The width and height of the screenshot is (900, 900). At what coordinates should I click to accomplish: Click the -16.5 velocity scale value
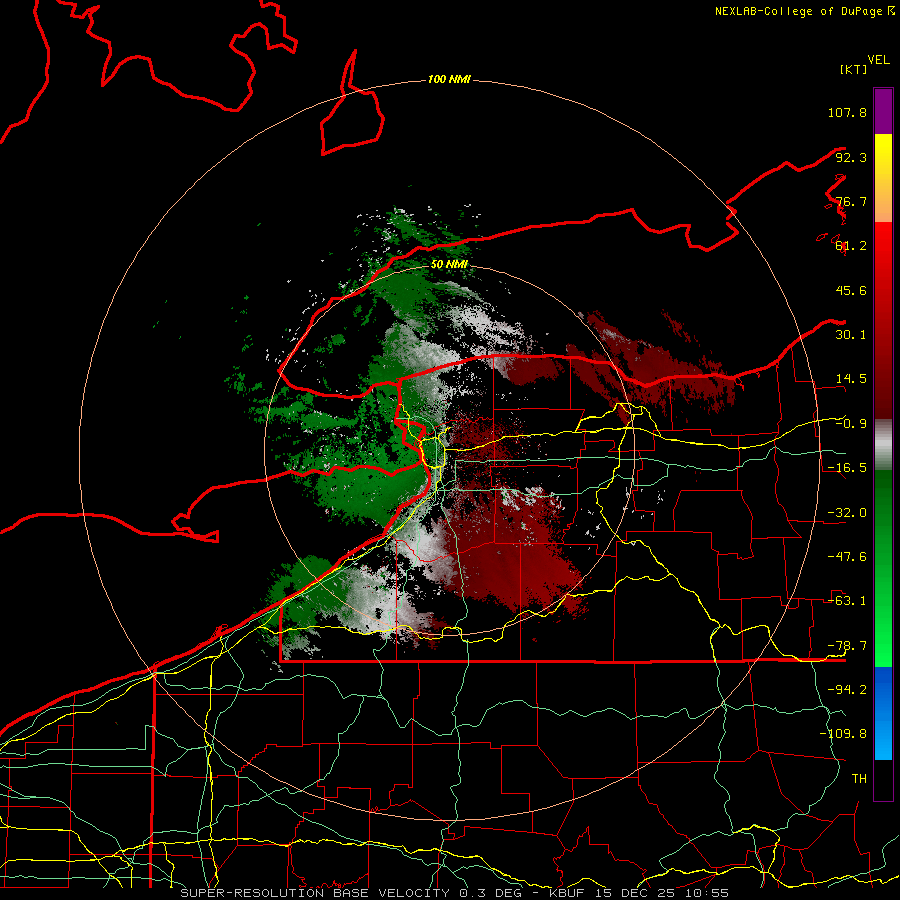click(847, 468)
